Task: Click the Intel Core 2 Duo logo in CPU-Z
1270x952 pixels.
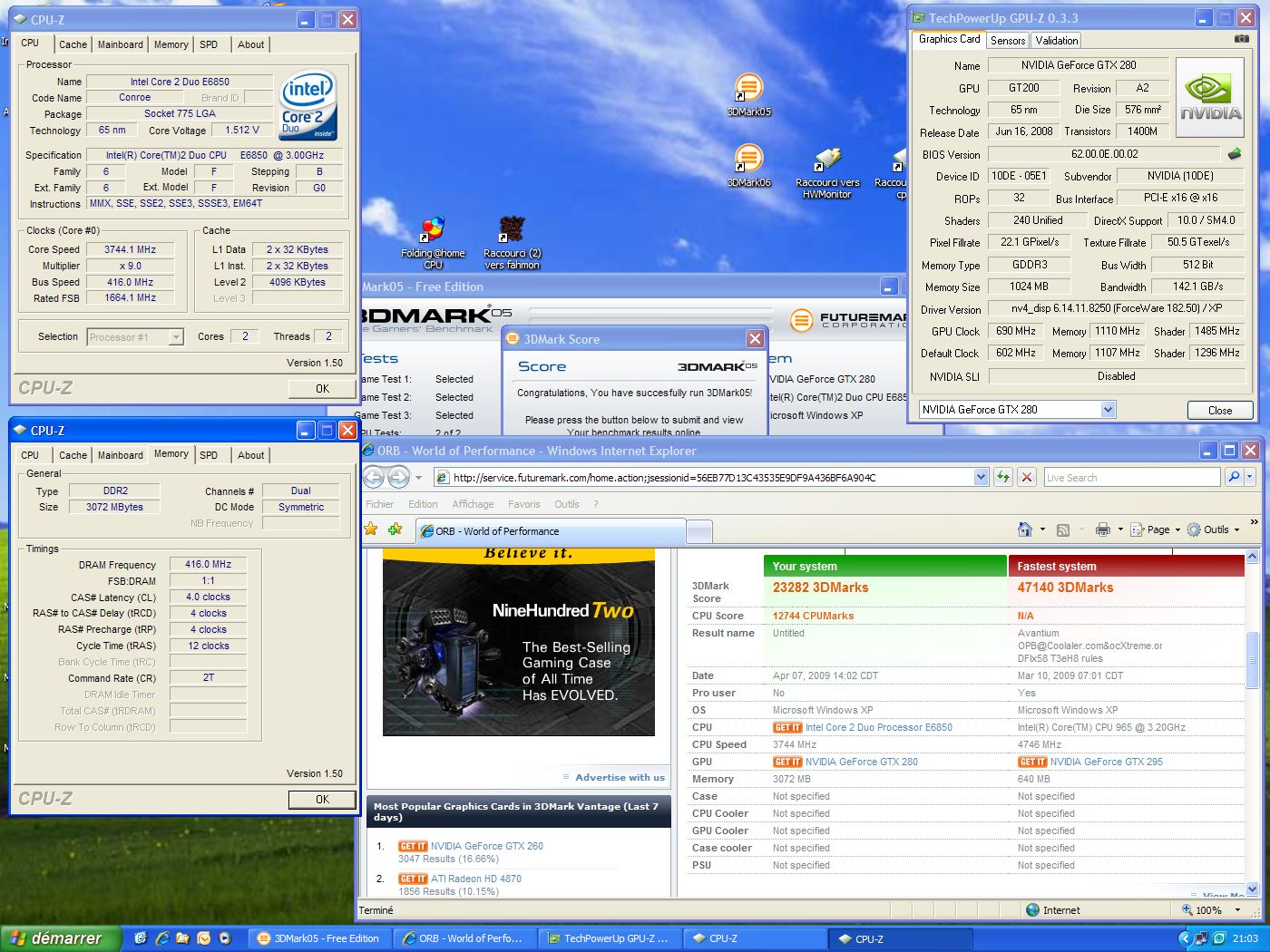Action: tap(308, 105)
